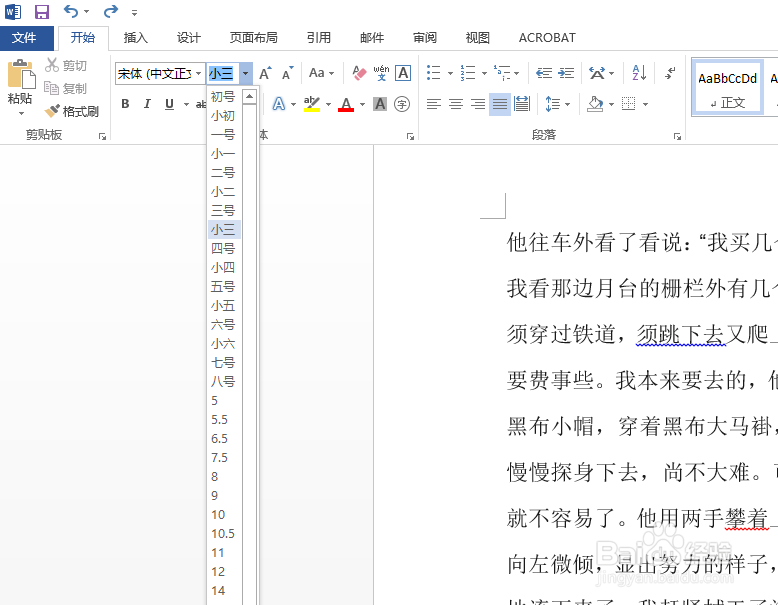Click the decrease indent icon
The height and width of the screenshot is (605, 778).
(x=544, y=73)
